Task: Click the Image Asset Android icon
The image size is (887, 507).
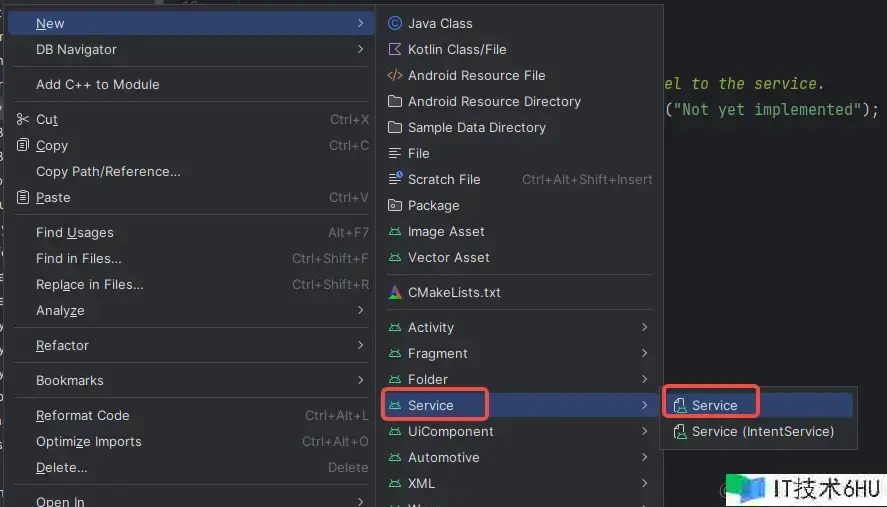Action: 394,231
